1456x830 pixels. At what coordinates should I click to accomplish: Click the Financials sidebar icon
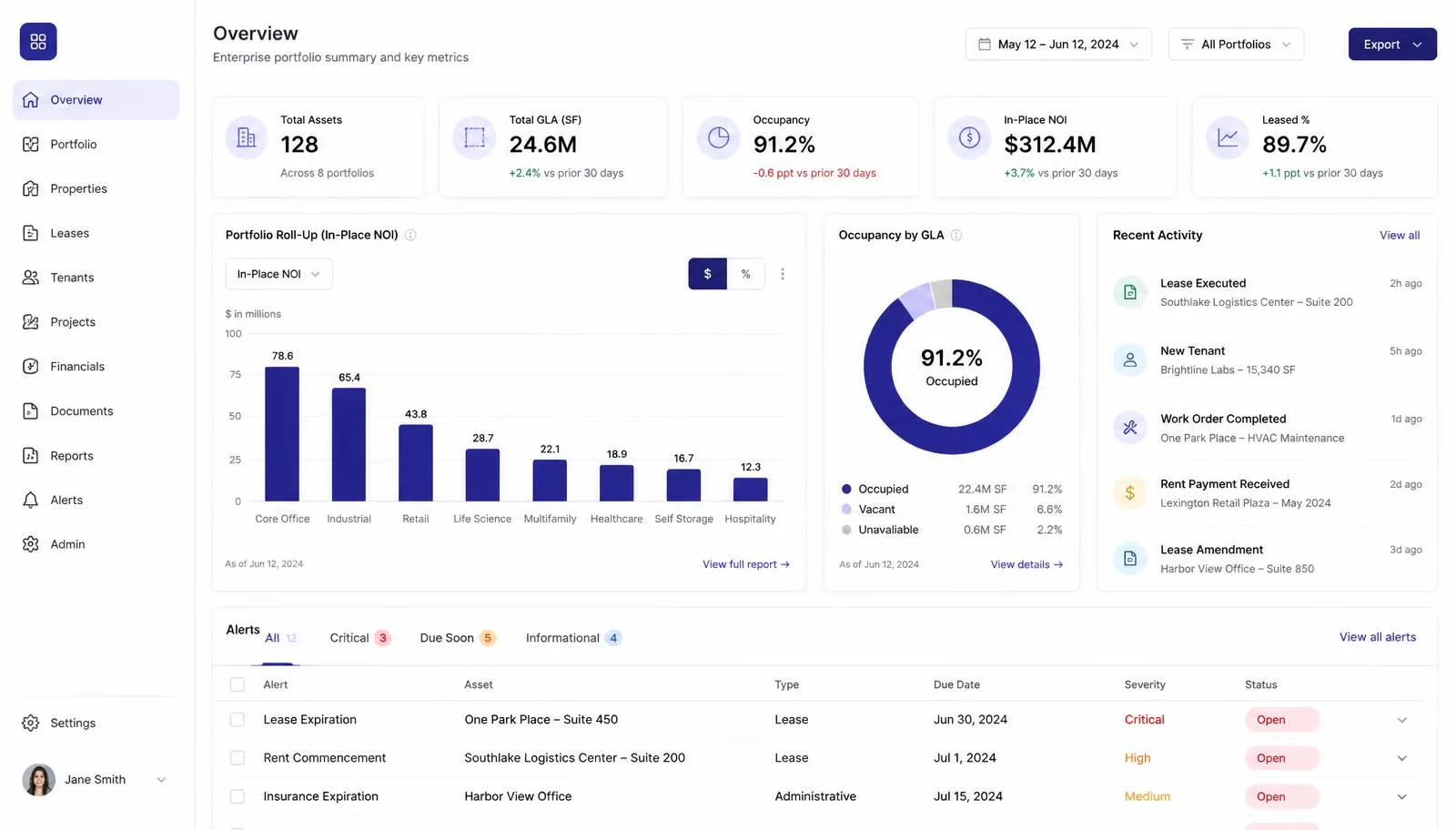pos(31,367)
